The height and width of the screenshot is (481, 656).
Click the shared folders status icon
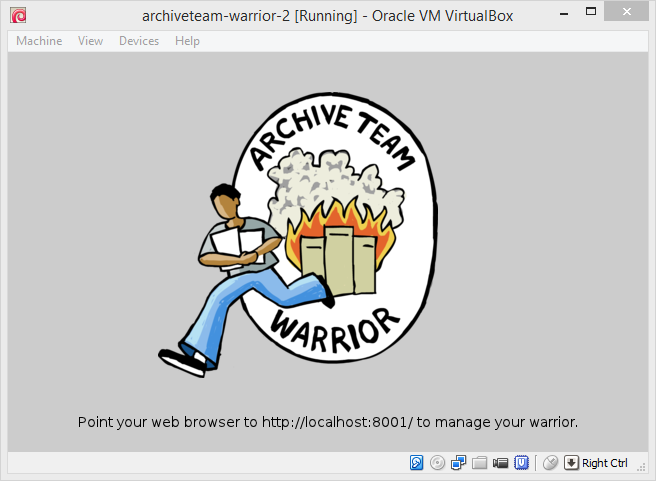pos(479,463)
